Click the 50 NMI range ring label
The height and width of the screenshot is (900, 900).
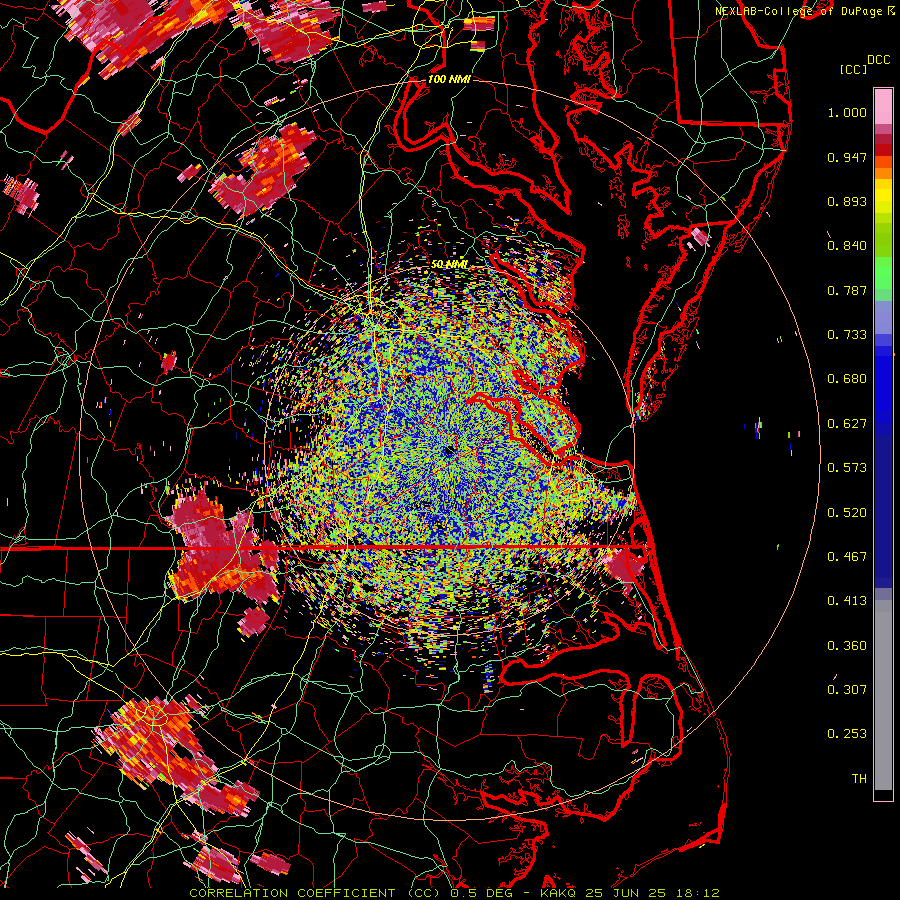(449, 264)
